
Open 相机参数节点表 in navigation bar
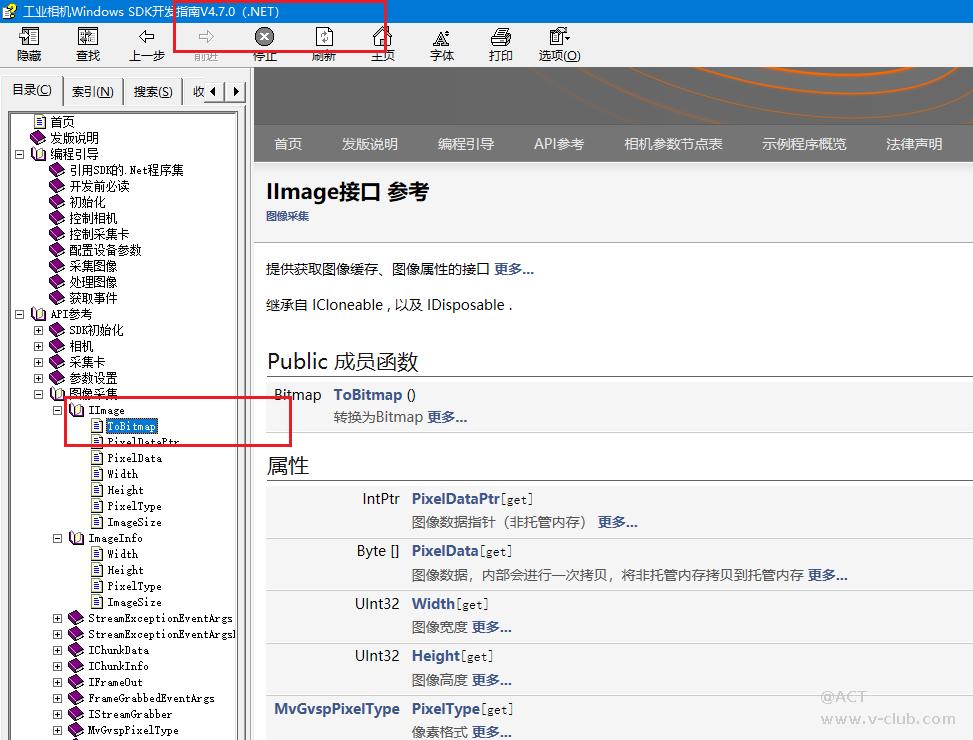tap(673, 144)
